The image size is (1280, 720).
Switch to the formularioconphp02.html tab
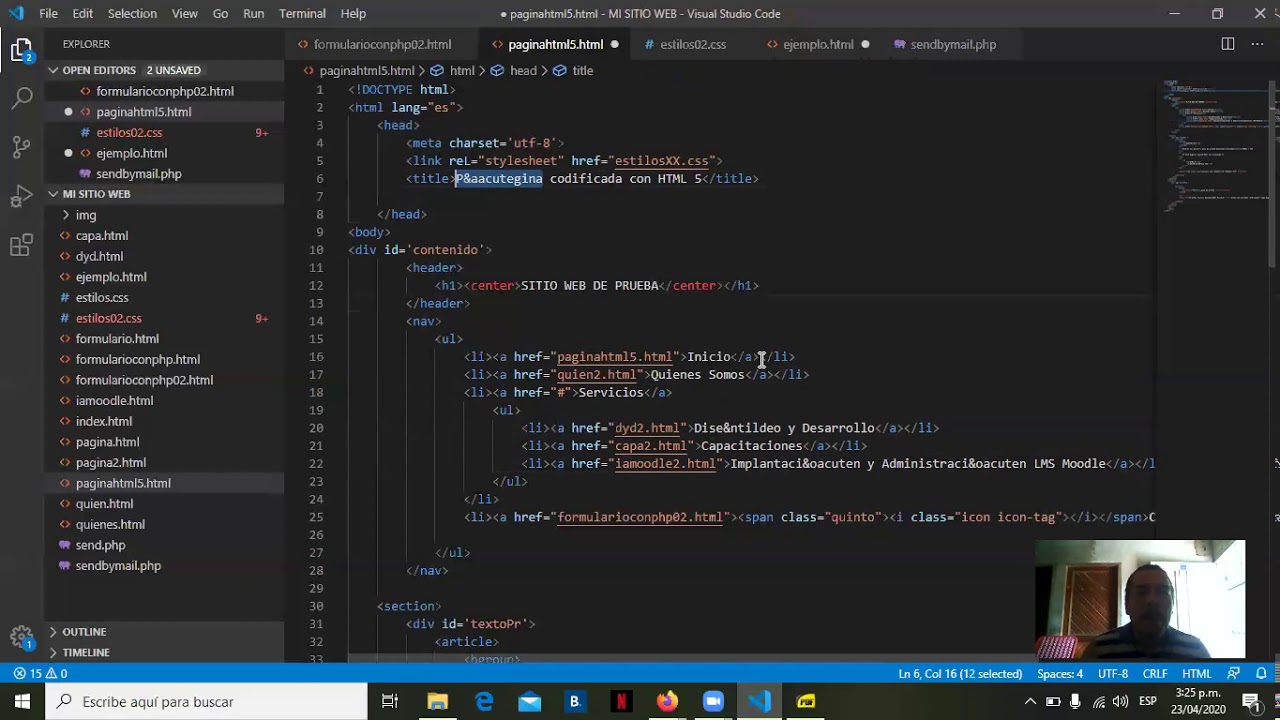pos(382,44)
